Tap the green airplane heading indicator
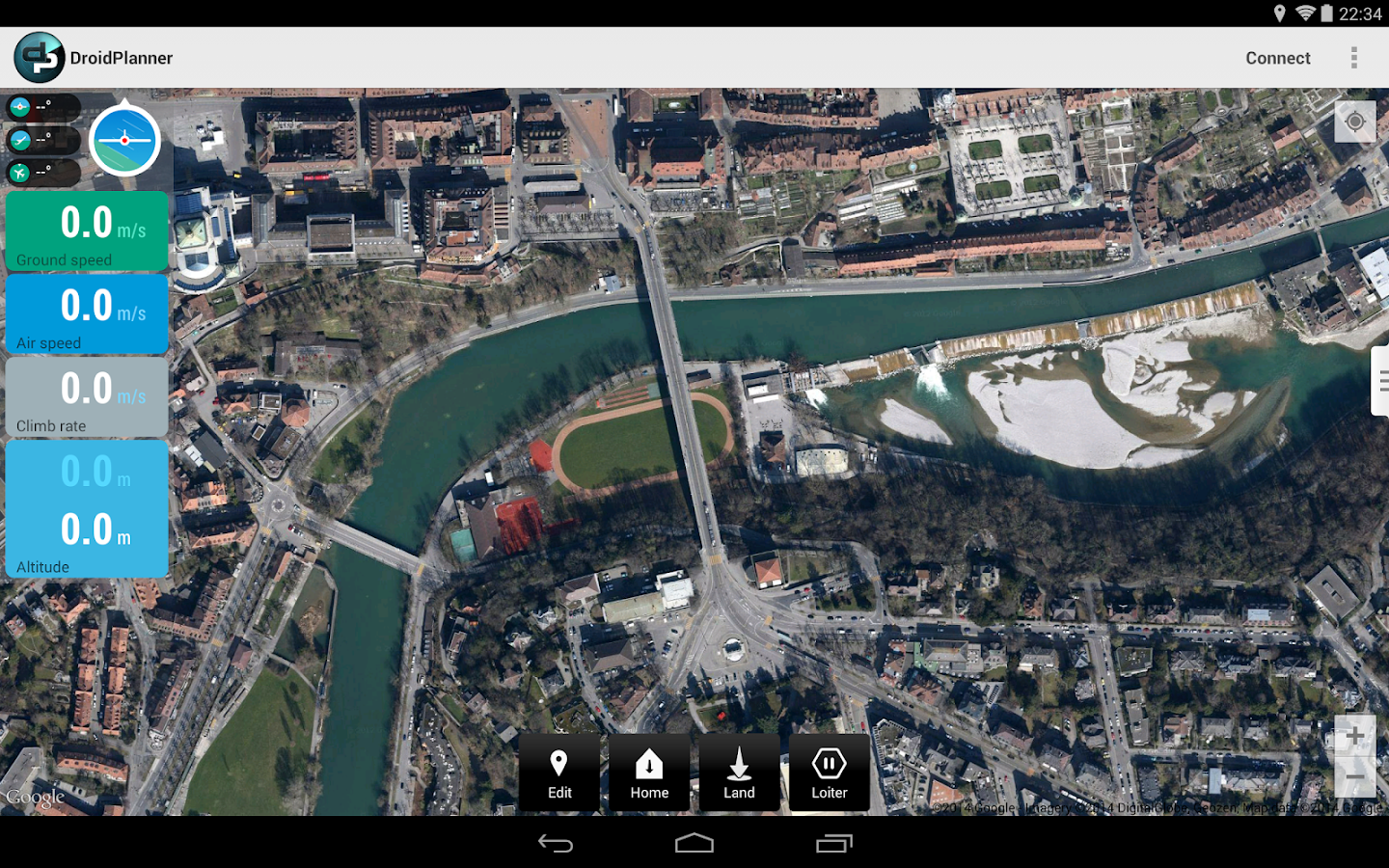Viewport: 1389px width, 868px height. (19, 172)
